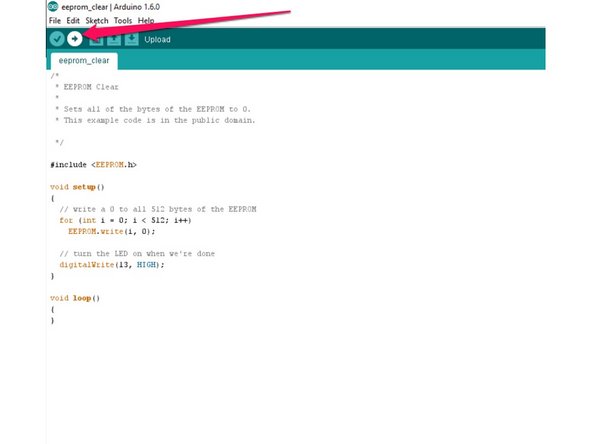592x444 pixels.
Task: Click the 'void loop()' line
Action: 75,298
